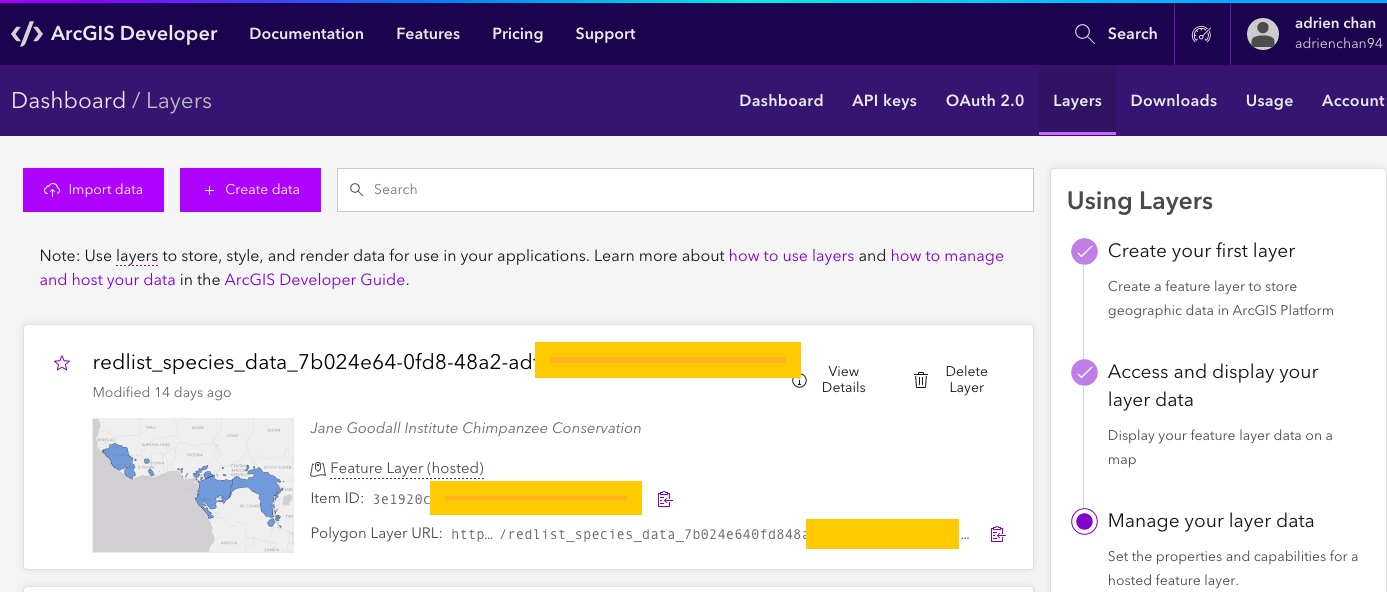
Task: Copy the Polygon Layer URL
Action: [997, 534]
